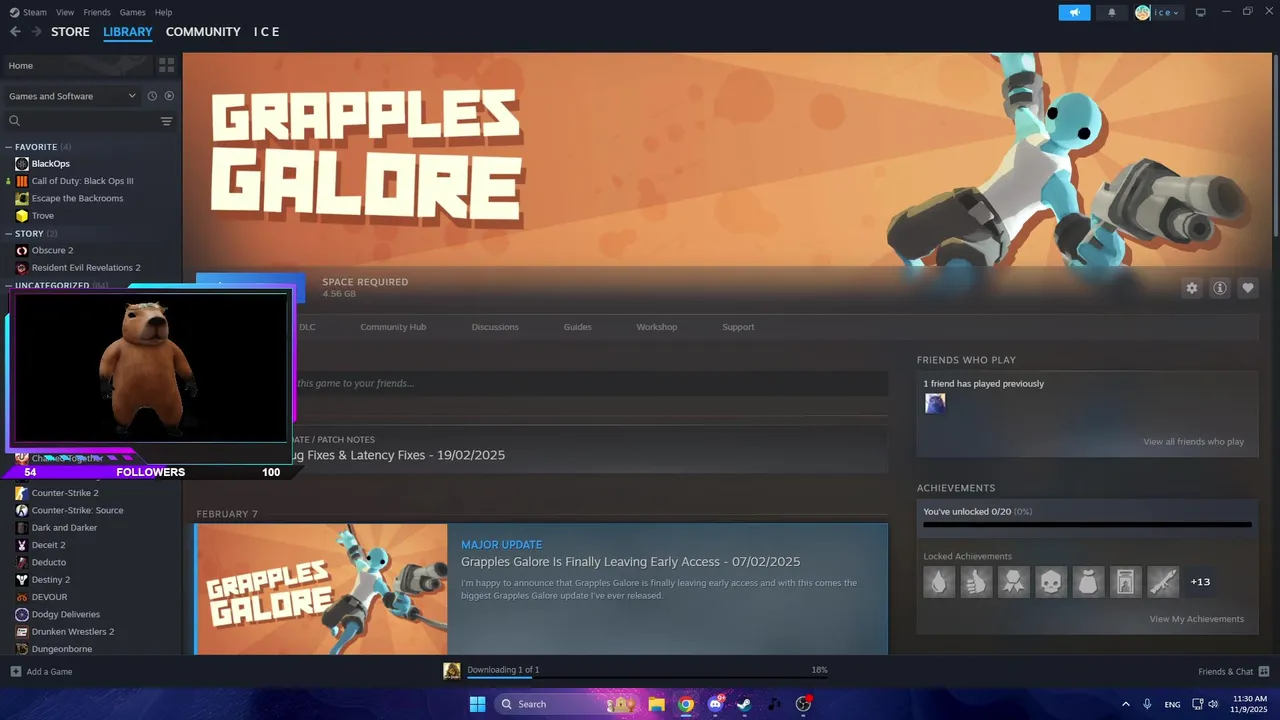Viewport: 1280px width, 720px height.
Task: Select Call of Duty: Black Ops III
Action: [82, 181]
